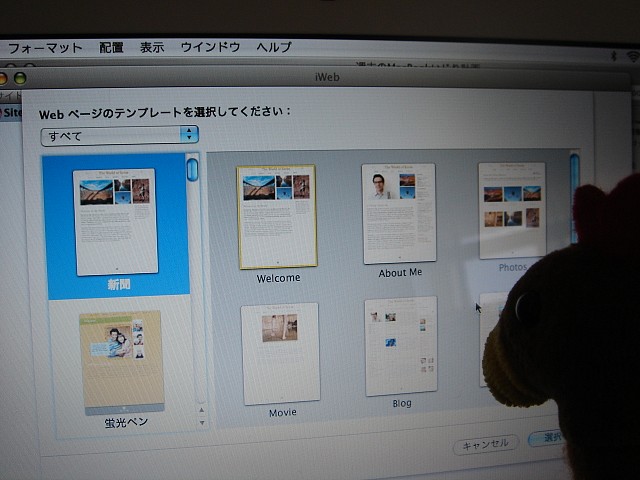Open the すべて theme filter dropdown
The height and width of the screenshot is (480, 640).
pos(120,135)
